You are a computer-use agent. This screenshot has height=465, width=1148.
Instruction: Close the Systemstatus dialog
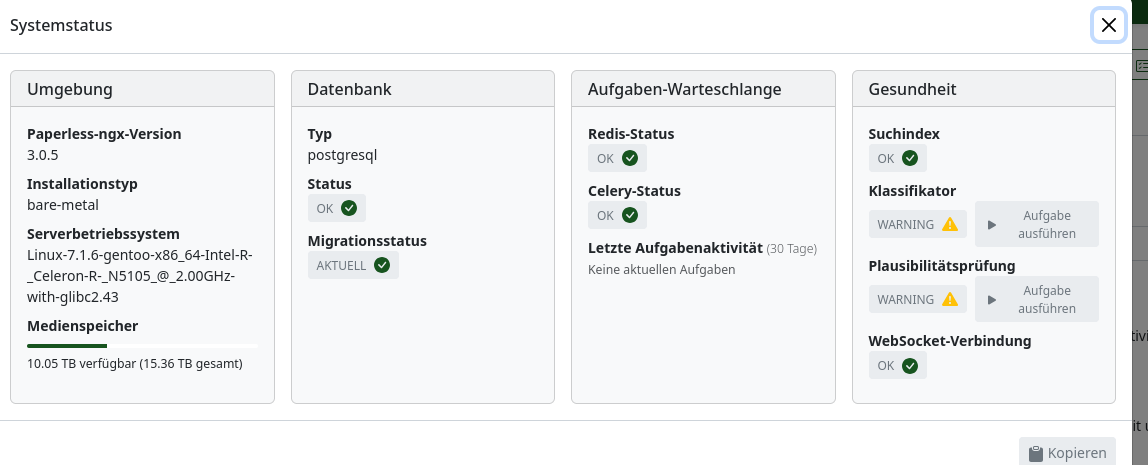click(1108, 26)
